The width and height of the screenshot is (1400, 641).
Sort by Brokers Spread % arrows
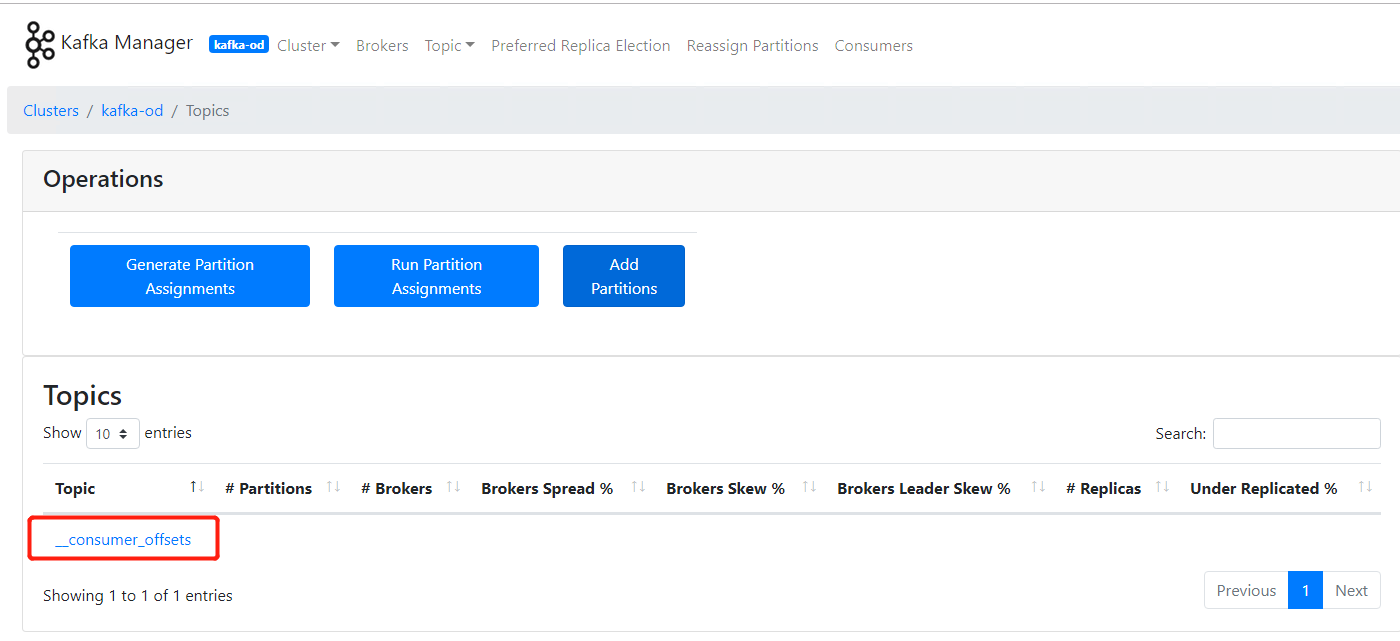point(638,487)
